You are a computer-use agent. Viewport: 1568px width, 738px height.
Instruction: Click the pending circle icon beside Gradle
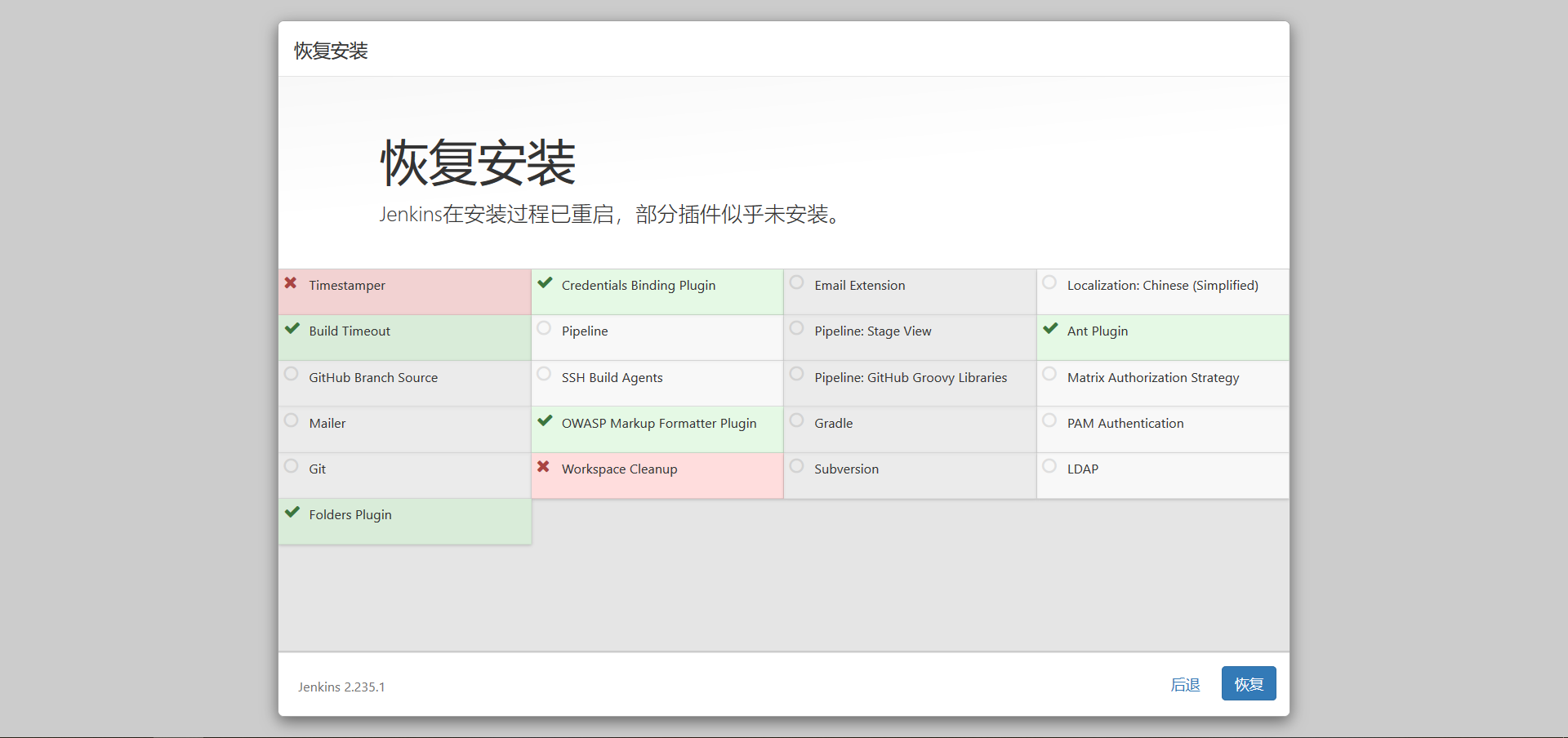[x=796, y=420]
